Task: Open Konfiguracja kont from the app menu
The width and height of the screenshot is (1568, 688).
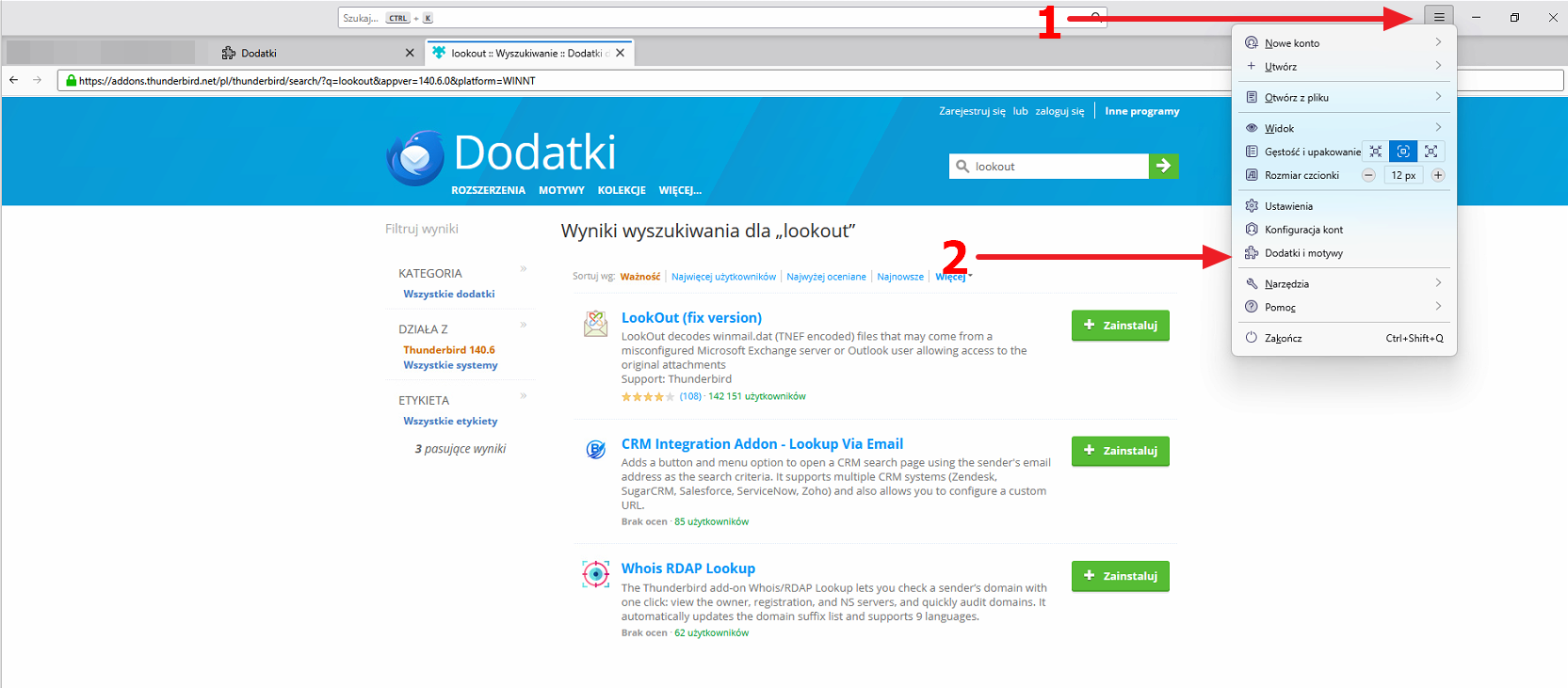Action: point(1344,230)
